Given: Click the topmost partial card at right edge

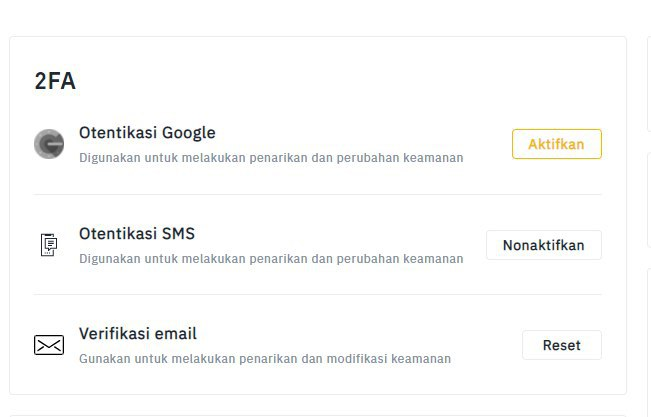Looking at the screenshot, I should (649, 83).
